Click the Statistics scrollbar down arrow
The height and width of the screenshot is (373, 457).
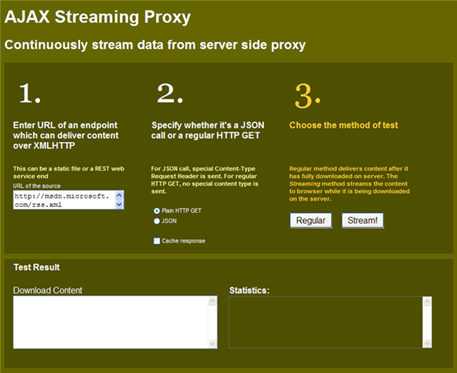point(427,343)
